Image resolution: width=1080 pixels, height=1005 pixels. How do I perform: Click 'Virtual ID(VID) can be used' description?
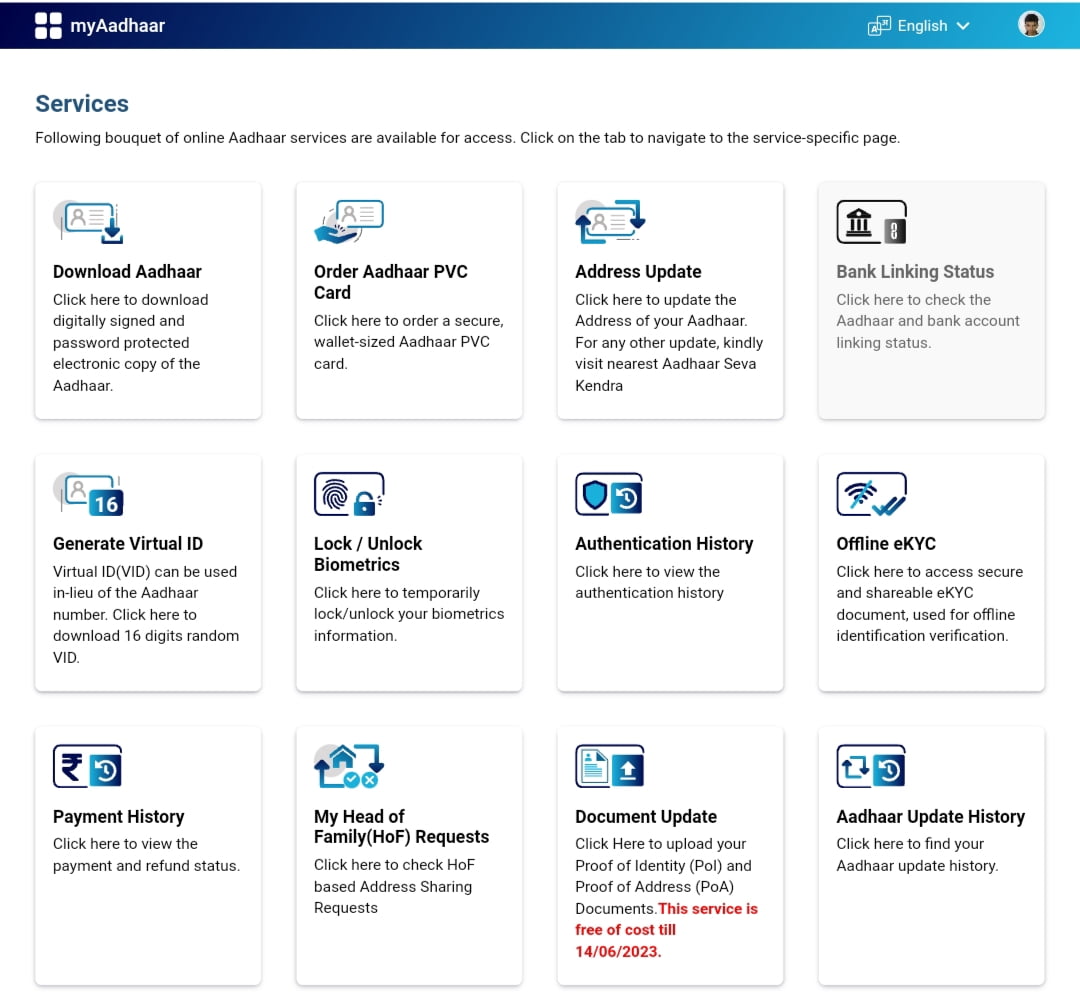pyautogui.click(x=146, y=614)
